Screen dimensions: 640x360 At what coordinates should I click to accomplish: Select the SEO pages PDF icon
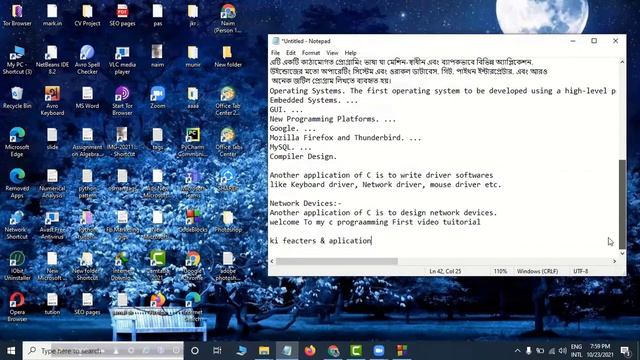tap(122, 15)
